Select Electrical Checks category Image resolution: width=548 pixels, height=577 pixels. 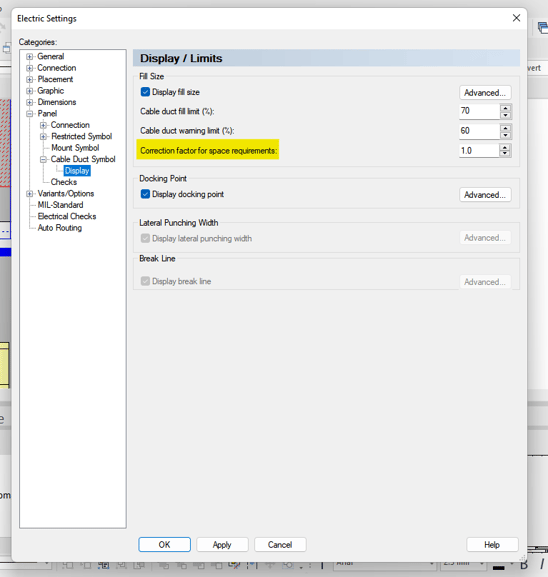[x=67, y=216]
